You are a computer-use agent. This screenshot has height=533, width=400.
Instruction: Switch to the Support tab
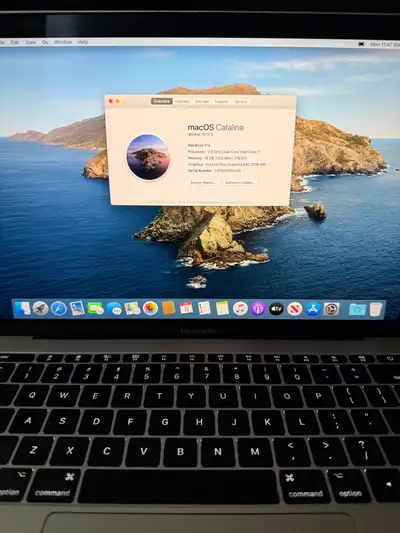point(221,101)
